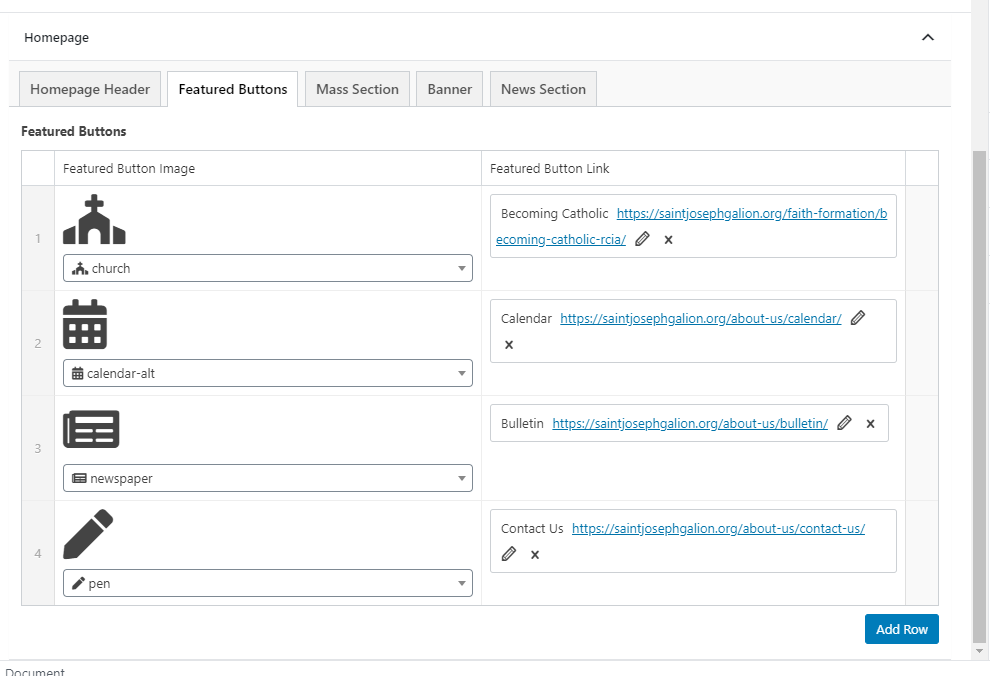Image resolution: width=990 pixels, height=676 pixels.
Task: Open the church icon dropdown
Action: tap(267, 268)
